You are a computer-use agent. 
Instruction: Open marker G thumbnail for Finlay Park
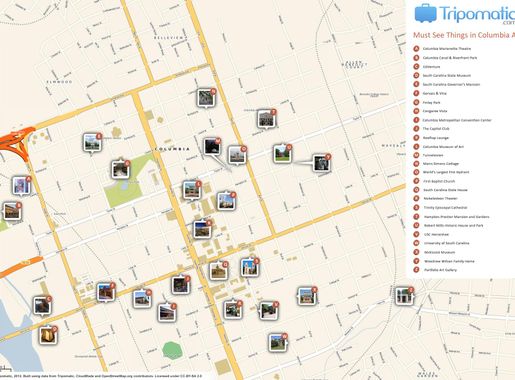[x=121, y=169]
